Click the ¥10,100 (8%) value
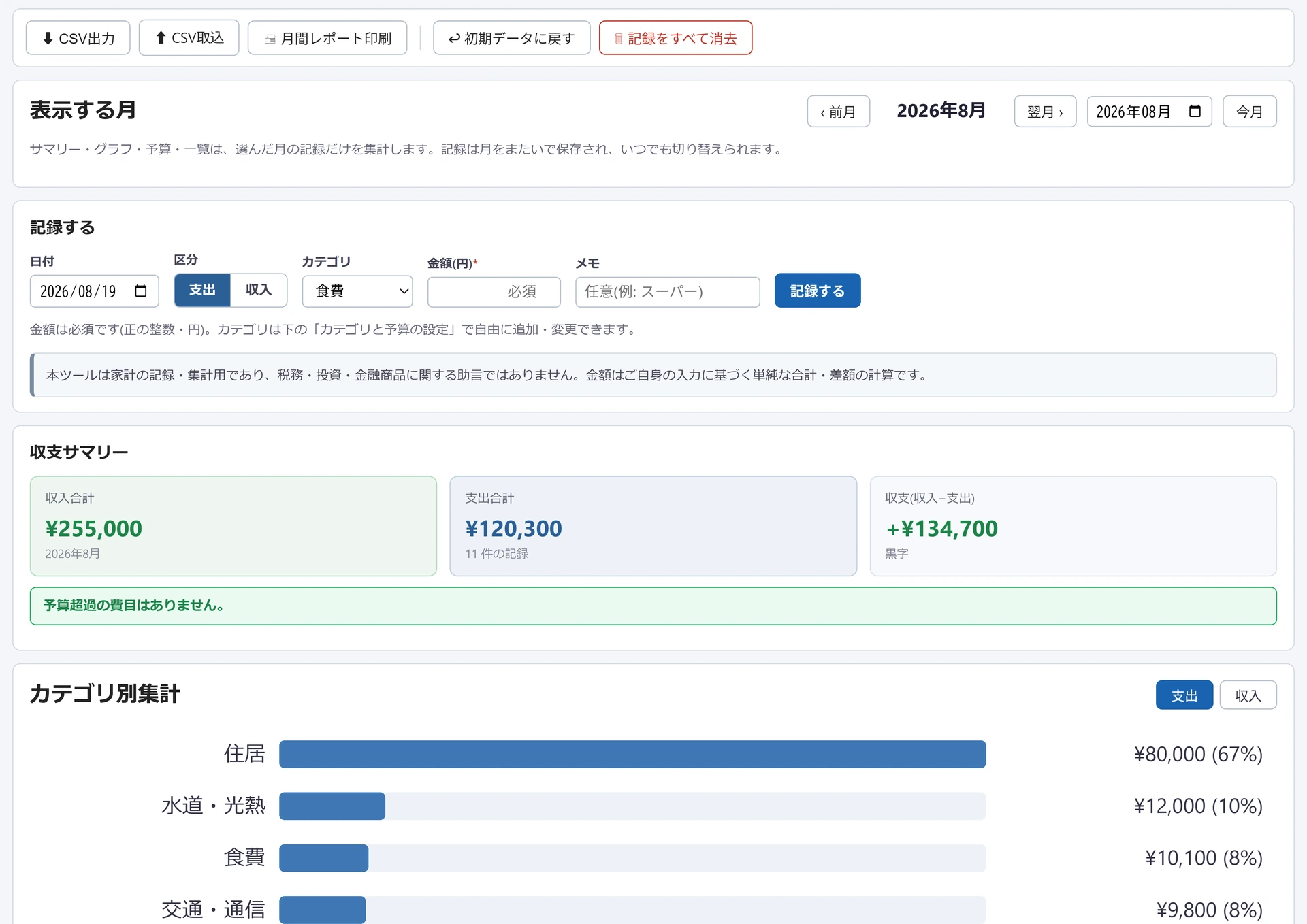The image size is (1307, 924). click(x=1204, y=858)
